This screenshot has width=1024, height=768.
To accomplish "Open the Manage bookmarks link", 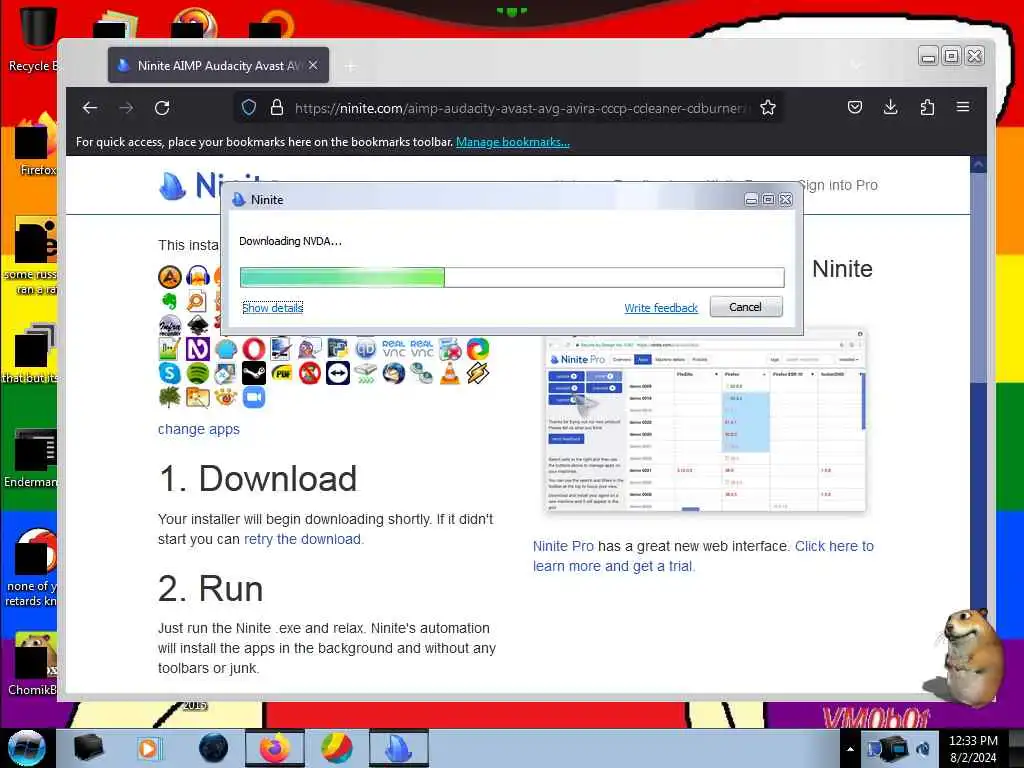I will (513, 142).
